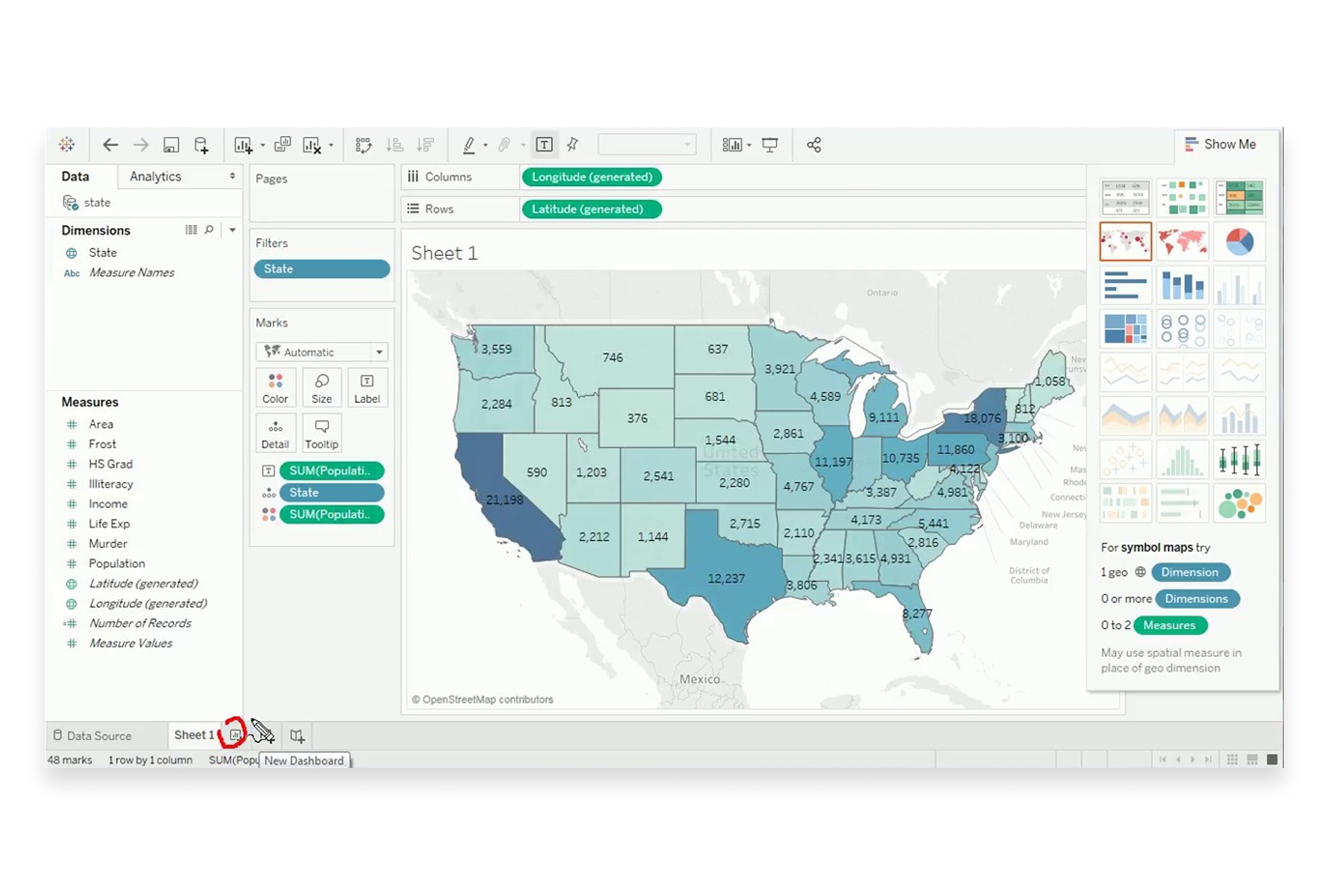Click the Sort Ascending icon
1330x896 pixels.
tap(395, 144)
